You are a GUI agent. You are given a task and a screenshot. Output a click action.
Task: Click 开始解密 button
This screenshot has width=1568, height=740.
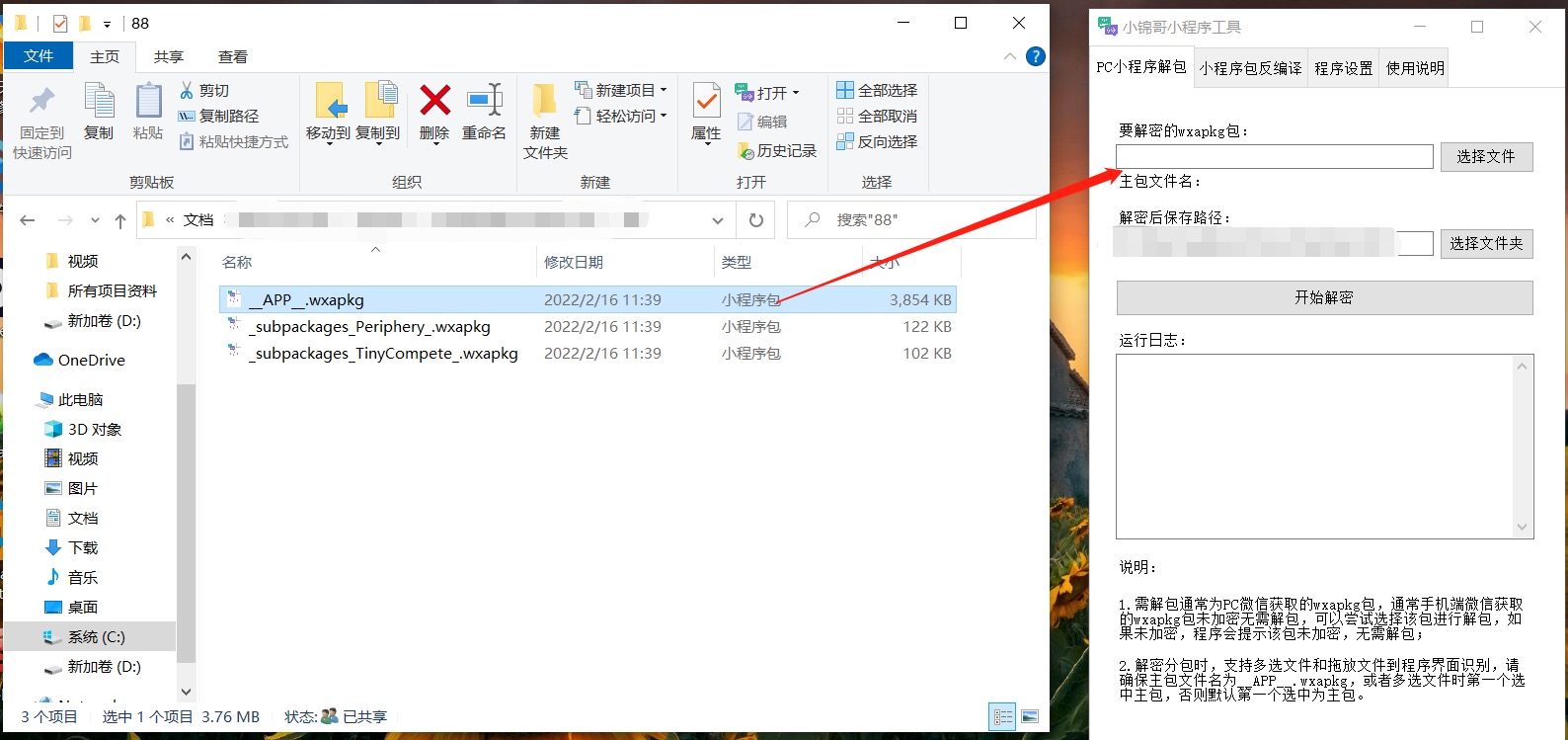[1325, 297]
